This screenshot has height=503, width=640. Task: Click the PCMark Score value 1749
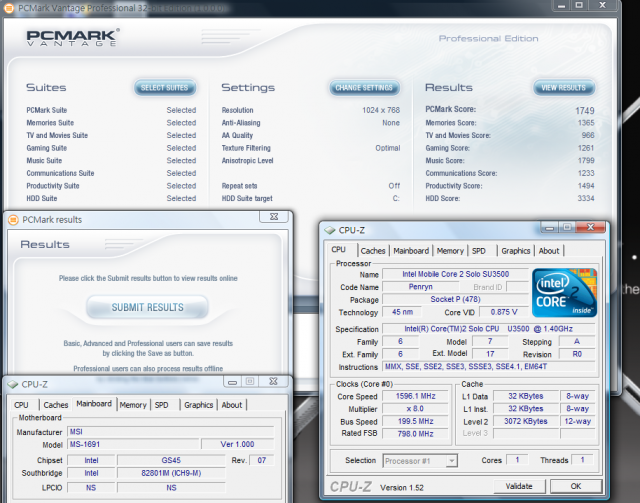(584, 111)
